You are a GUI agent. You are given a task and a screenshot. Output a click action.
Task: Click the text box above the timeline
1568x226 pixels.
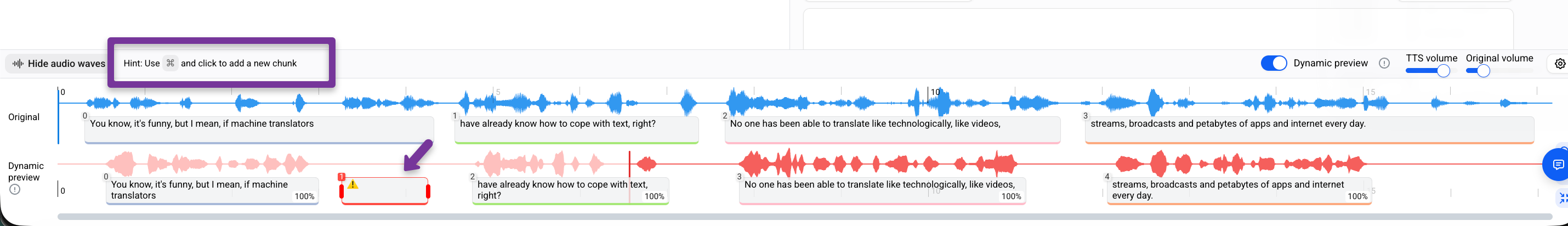tap(1158, 29)
